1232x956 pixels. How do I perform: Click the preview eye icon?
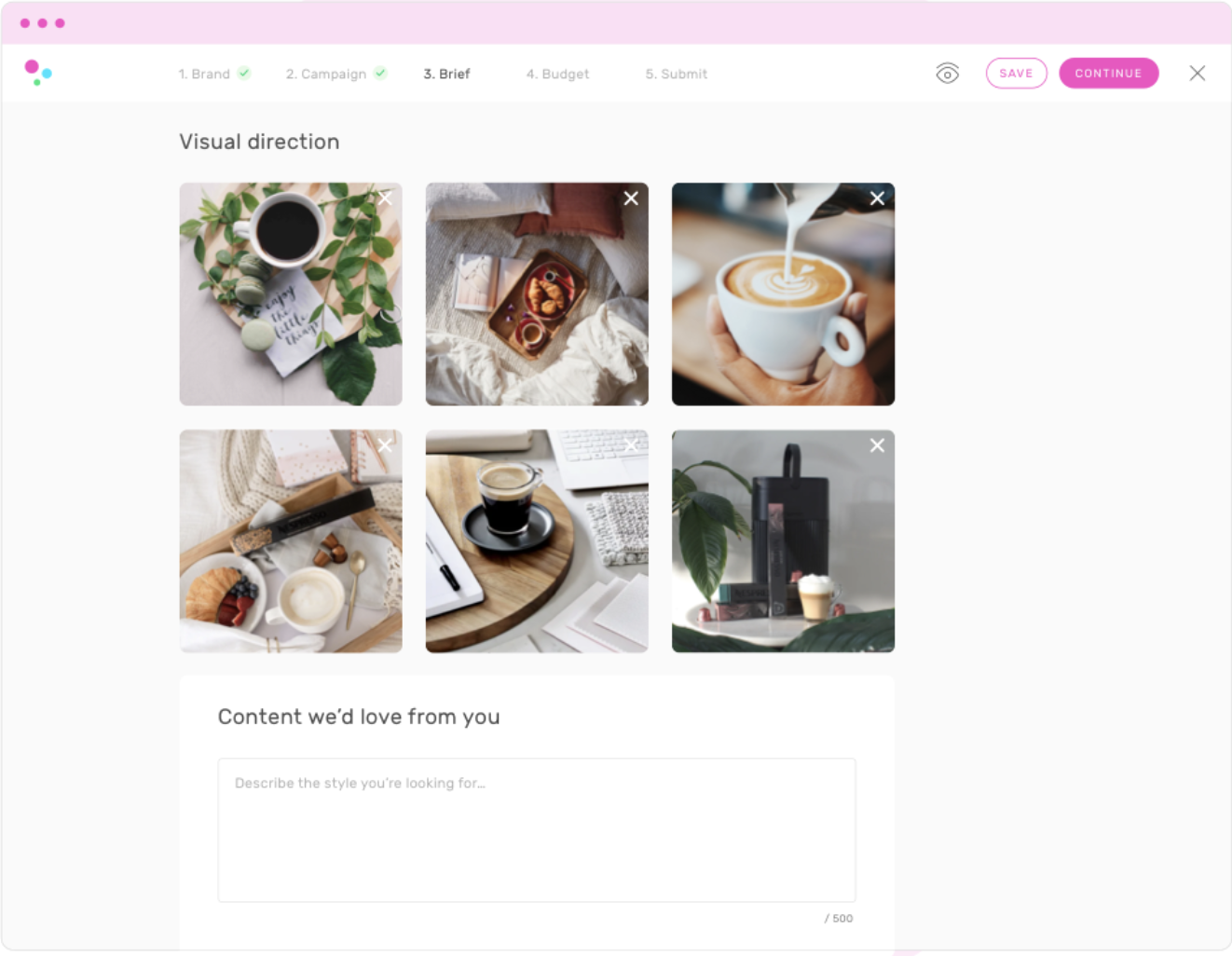(x=947, y=74)
